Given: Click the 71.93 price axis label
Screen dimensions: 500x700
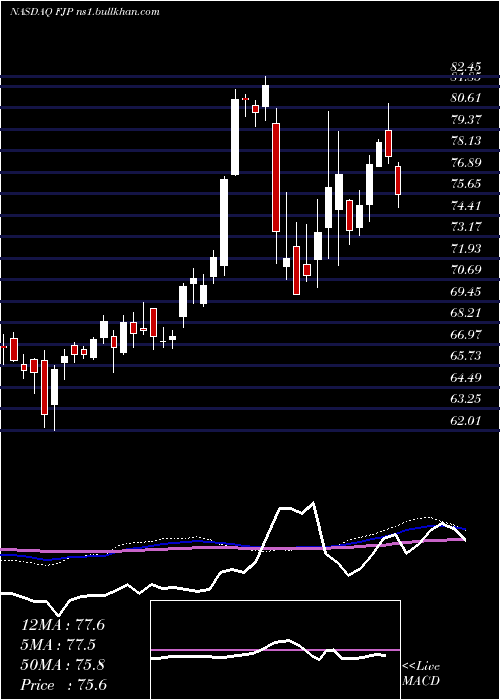Looking at the screenshot, I should coord(466,249).
